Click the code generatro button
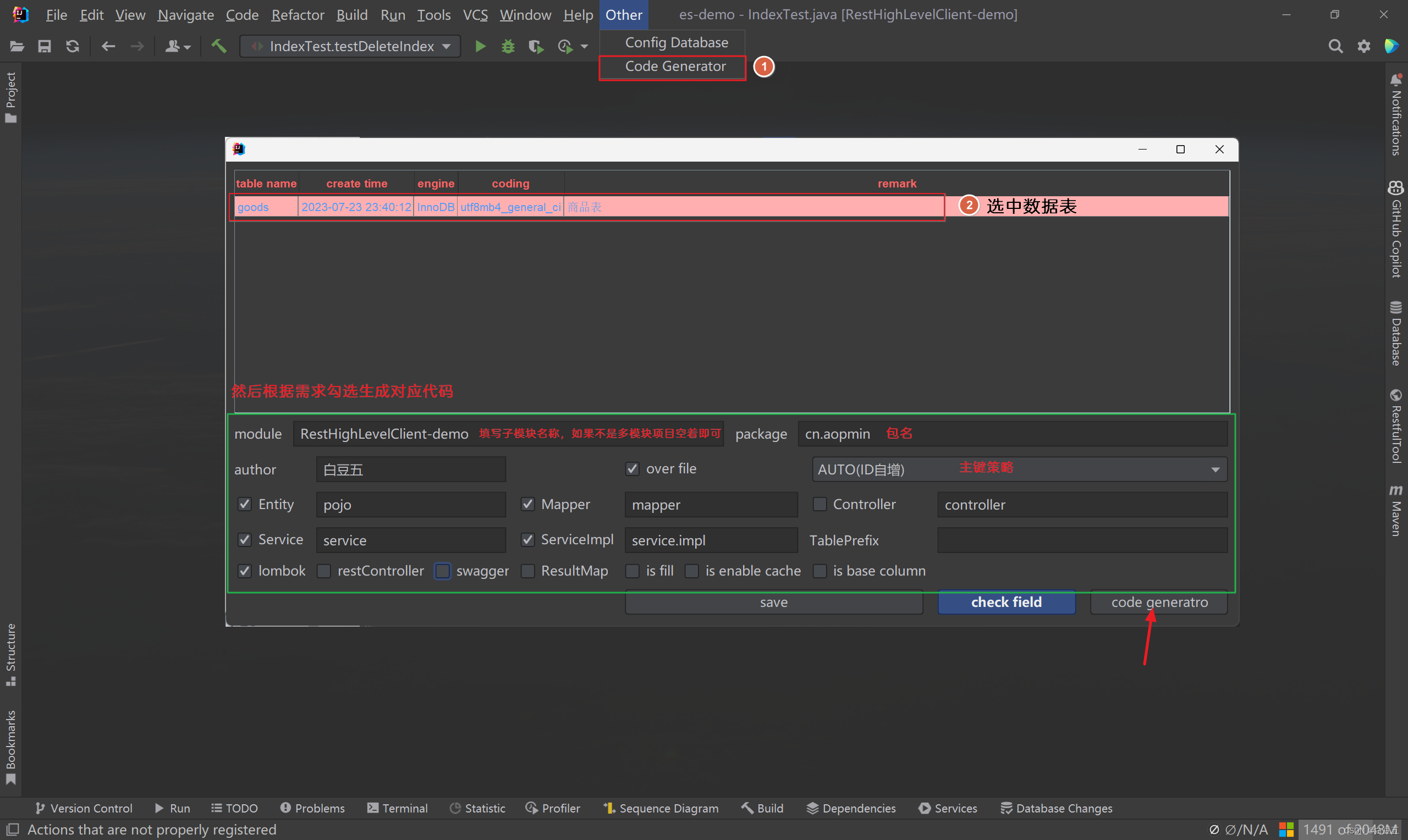 pyautogui.click(x=1159, y=602)
